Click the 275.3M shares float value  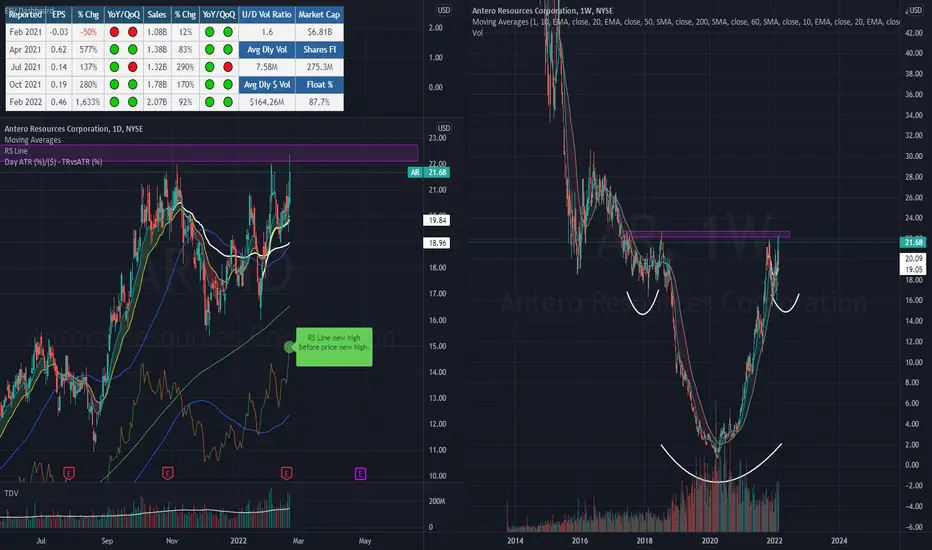pyautogui.click(x=319, y=67)
